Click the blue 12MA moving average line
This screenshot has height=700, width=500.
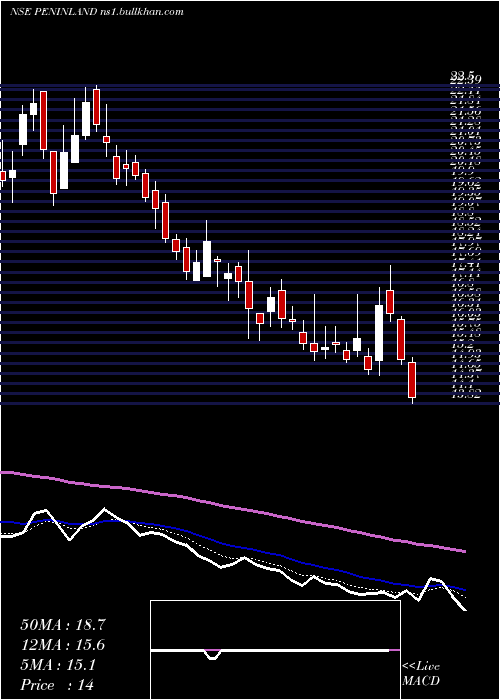point(232,546)
